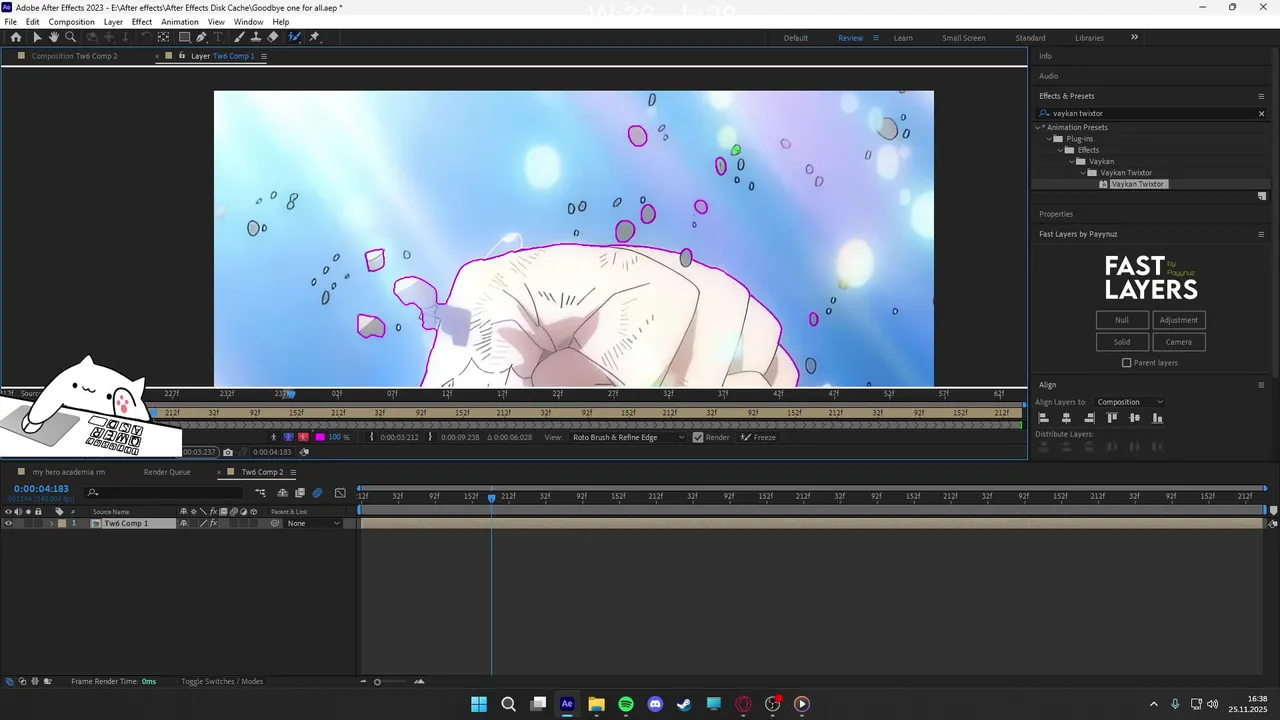Viewport: 1280px width, 720px height.
Task: Switch to my hero academia rm tab
Action: (x=68, y=472)
